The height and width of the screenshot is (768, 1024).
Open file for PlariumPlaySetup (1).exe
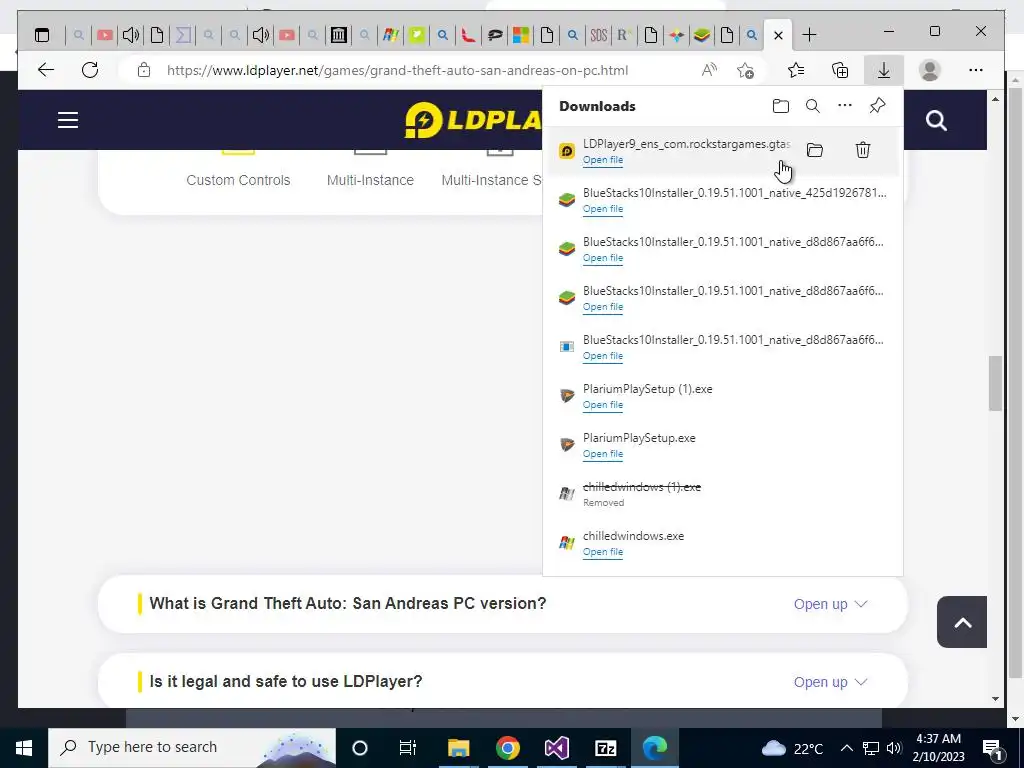coord(603,405)
